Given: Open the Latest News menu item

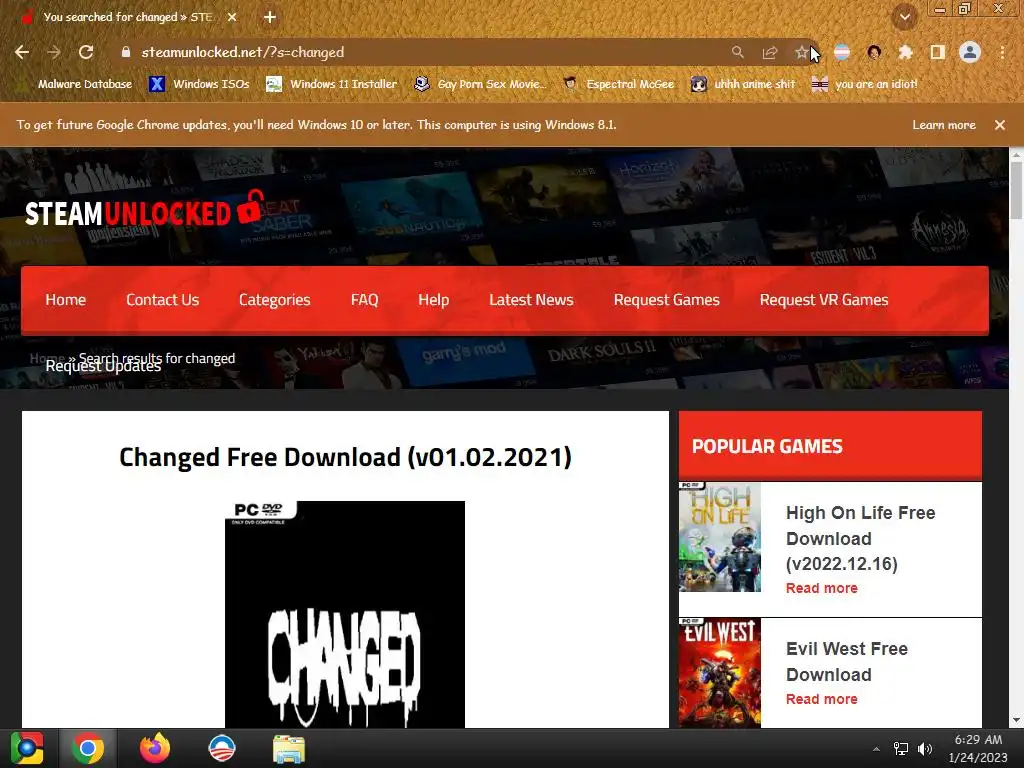Looking at the screenshot, I should (531, 300).
